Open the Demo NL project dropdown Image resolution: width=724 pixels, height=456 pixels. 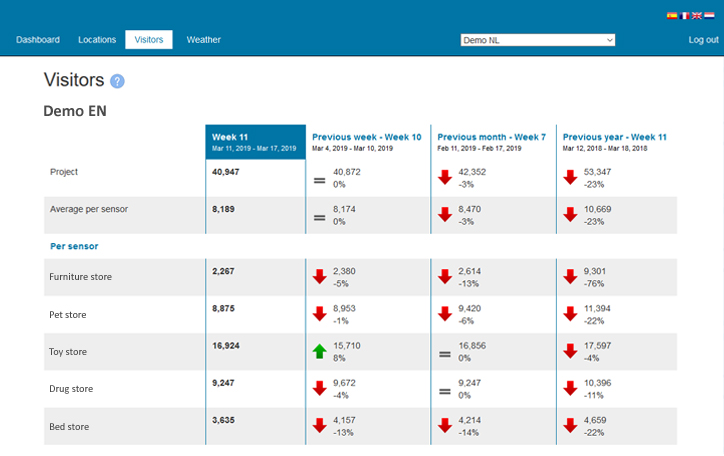(x=537, y=40)
